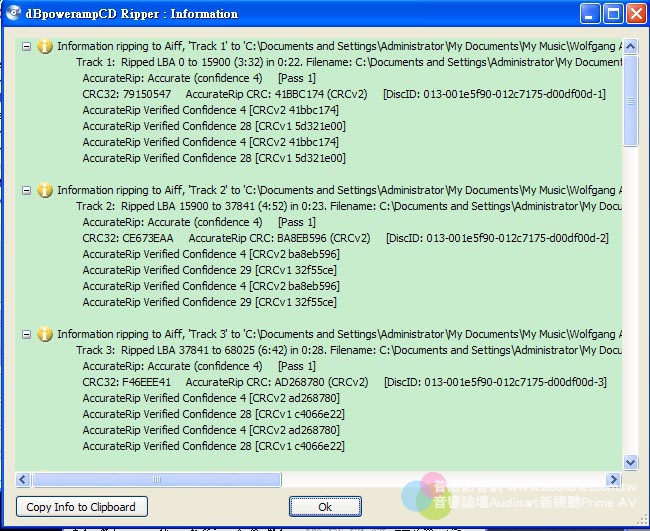650x531 pixels.
Task: Maximize the Information window
Action: coord(613,14)
